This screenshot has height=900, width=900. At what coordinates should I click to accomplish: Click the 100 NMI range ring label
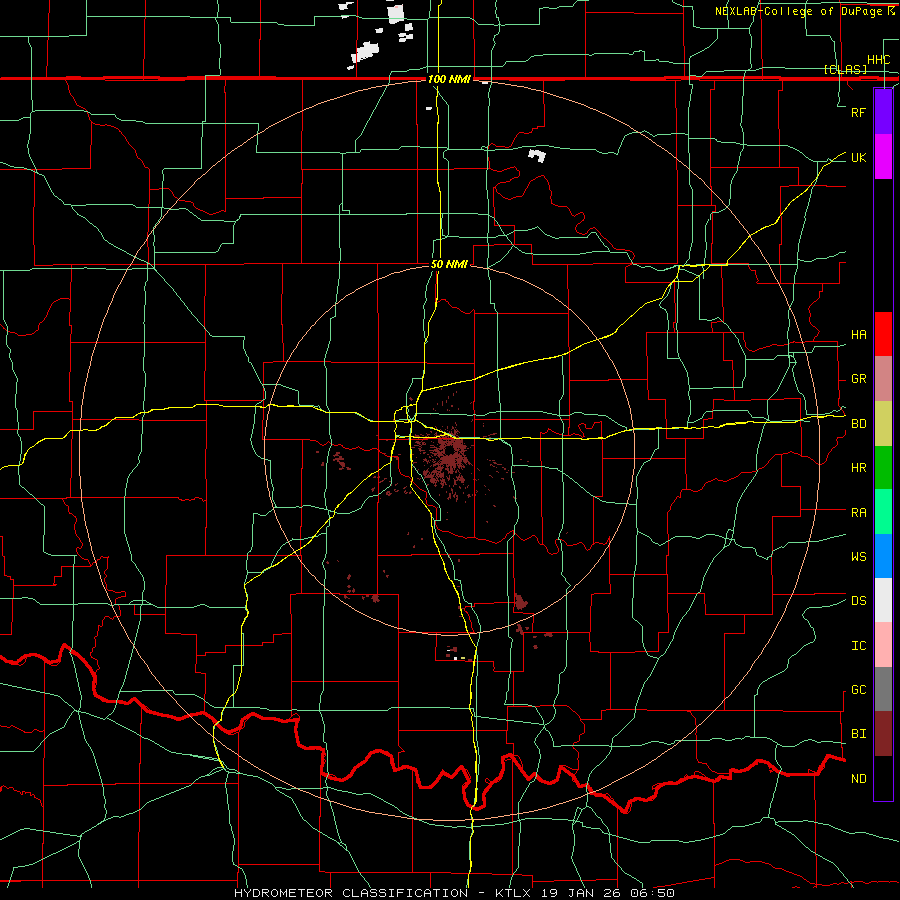coord(449,79)
